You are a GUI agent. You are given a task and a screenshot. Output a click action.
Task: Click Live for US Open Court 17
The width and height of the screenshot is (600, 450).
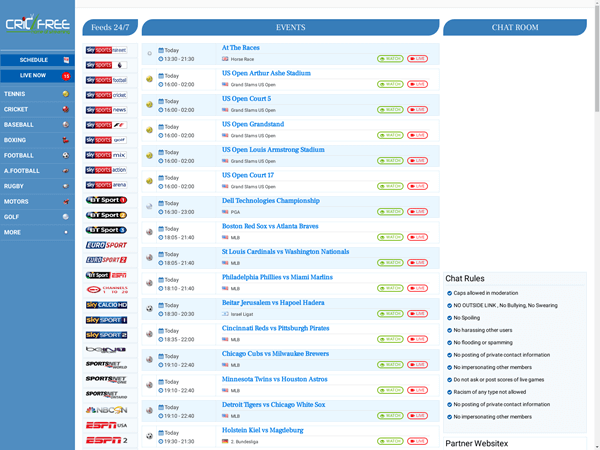[x=417, y=186]
